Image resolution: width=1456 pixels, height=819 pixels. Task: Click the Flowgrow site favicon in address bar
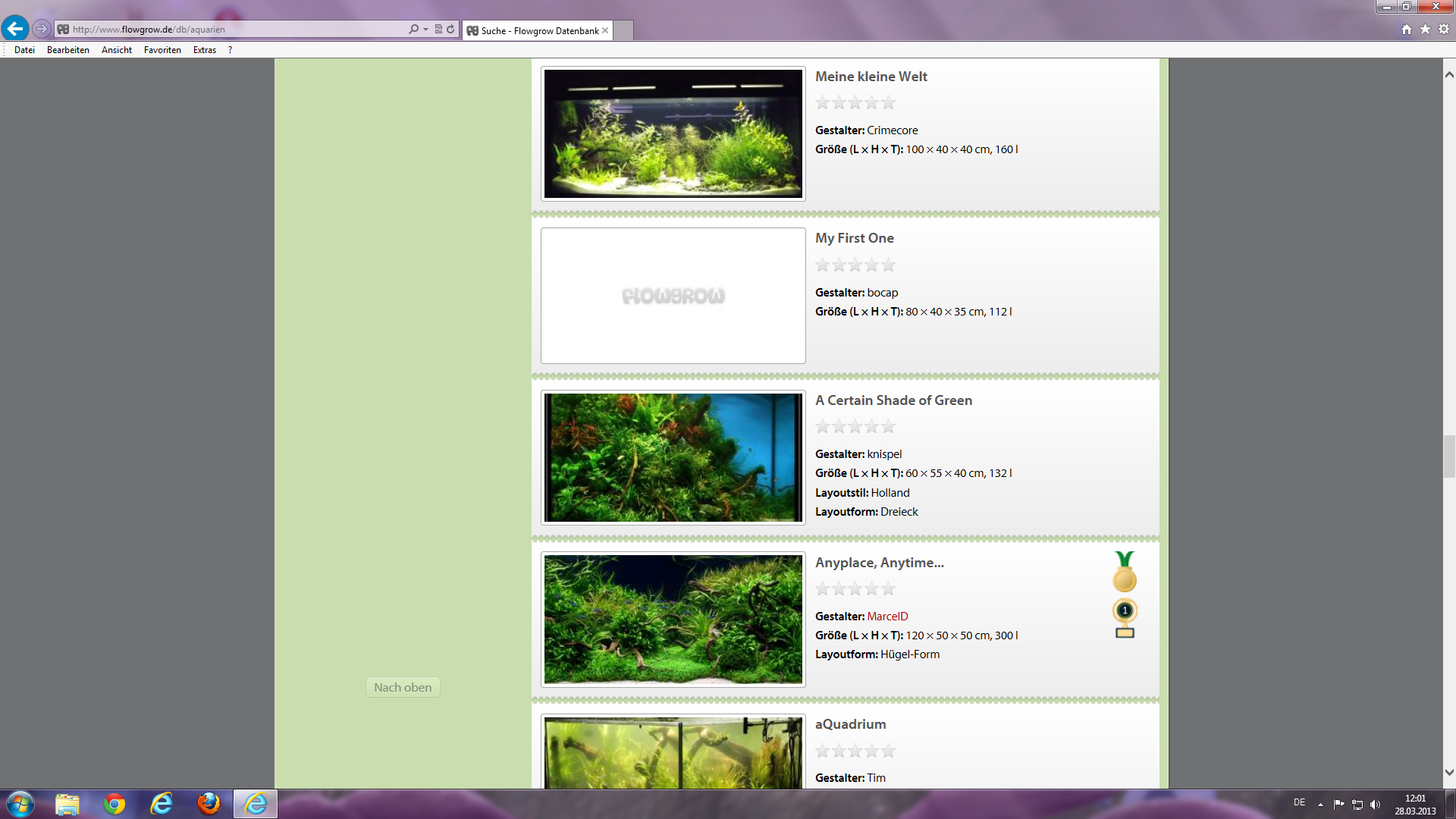(63, 29)
